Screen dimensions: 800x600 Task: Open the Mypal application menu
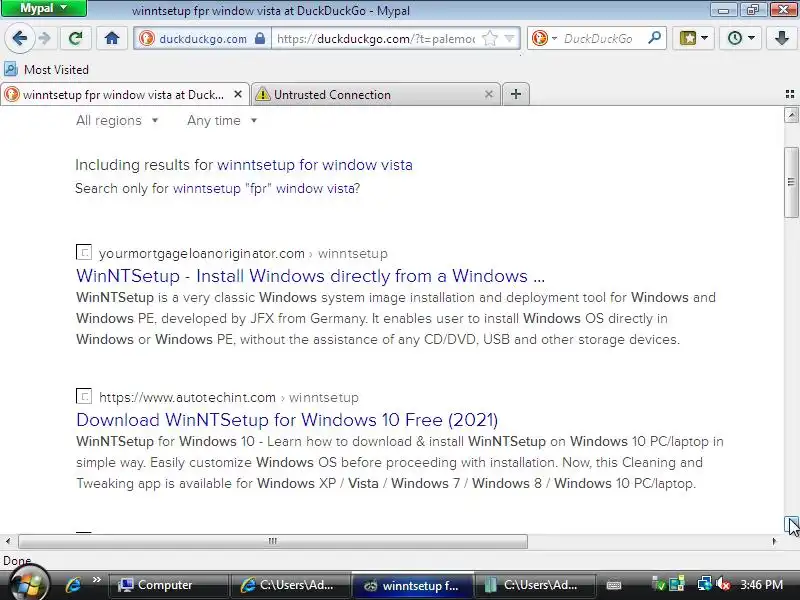click(44, 8)
